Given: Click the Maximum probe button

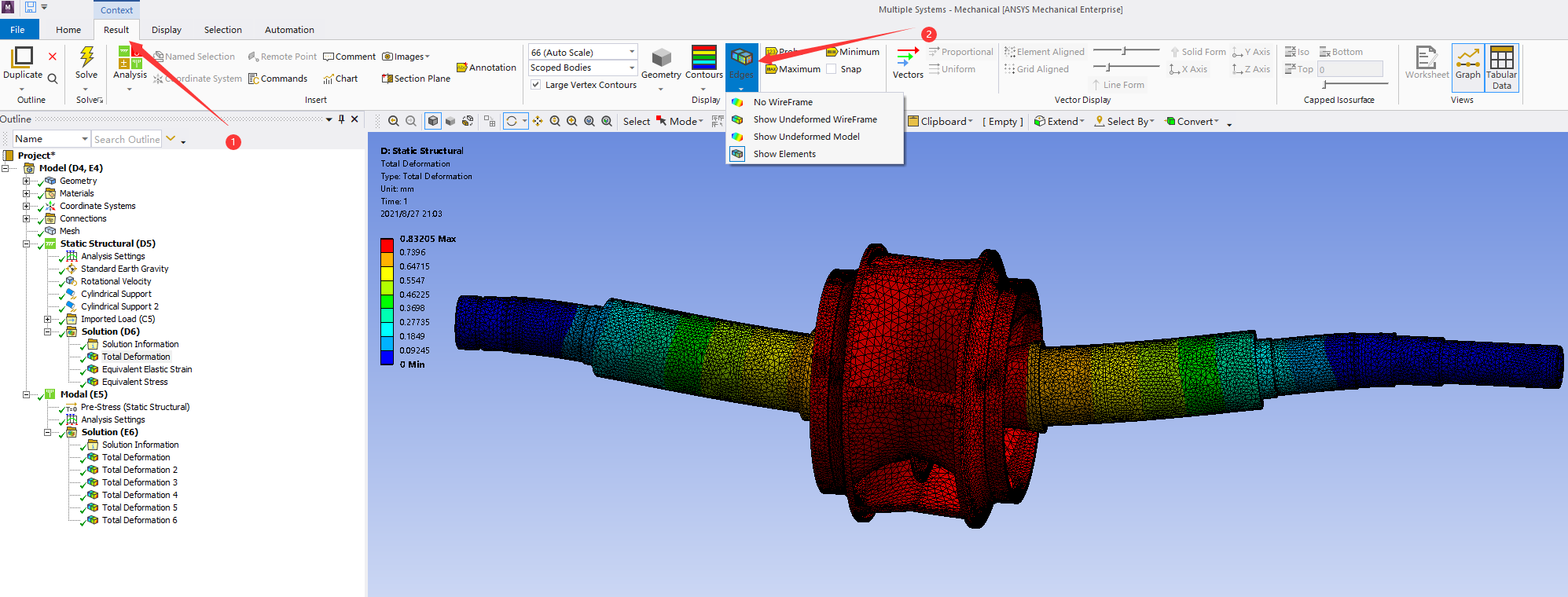Looking at the screenshot, I should (x=794, y=69).
